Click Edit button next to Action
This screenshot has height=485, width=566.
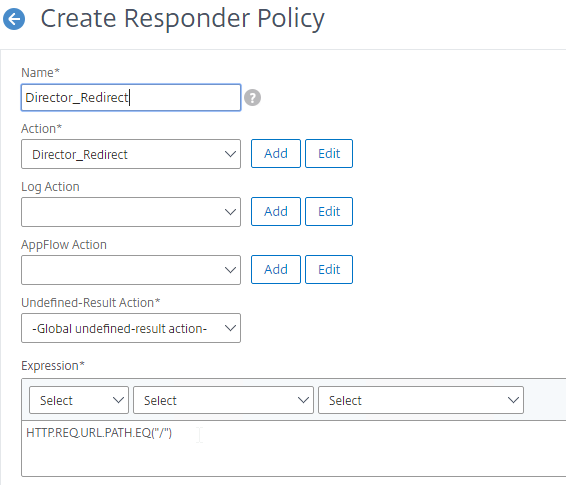pos(329,153)
